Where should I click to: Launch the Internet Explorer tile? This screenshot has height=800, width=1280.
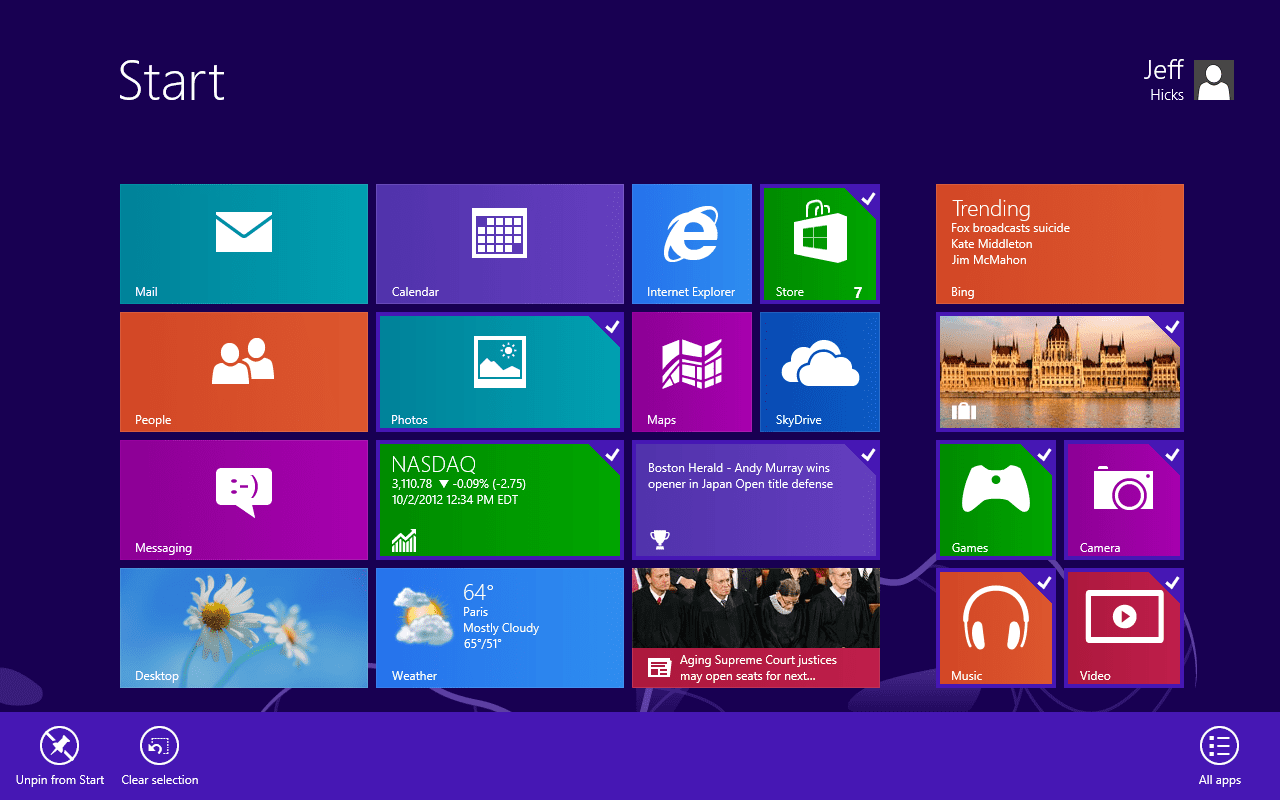[692, 244]
